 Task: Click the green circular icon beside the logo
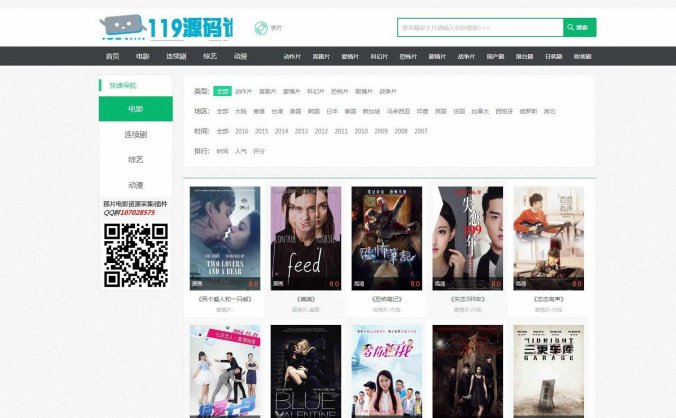point(261,27)
